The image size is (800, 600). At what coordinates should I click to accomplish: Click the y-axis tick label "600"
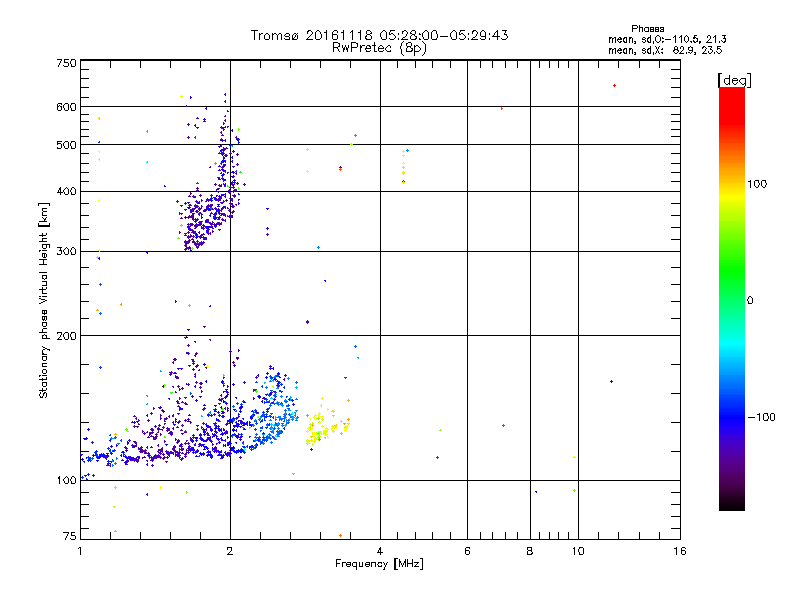66,107
